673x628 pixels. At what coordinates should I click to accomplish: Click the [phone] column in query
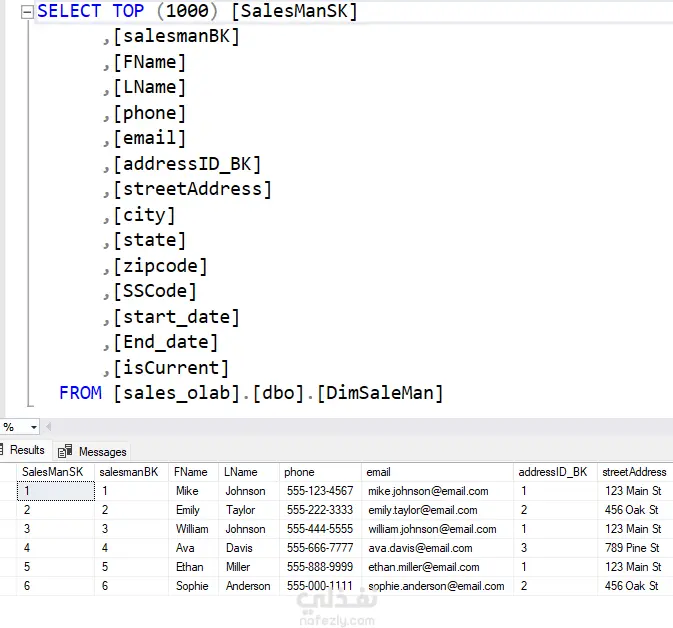pyautogui.click(x=149, y=113)
